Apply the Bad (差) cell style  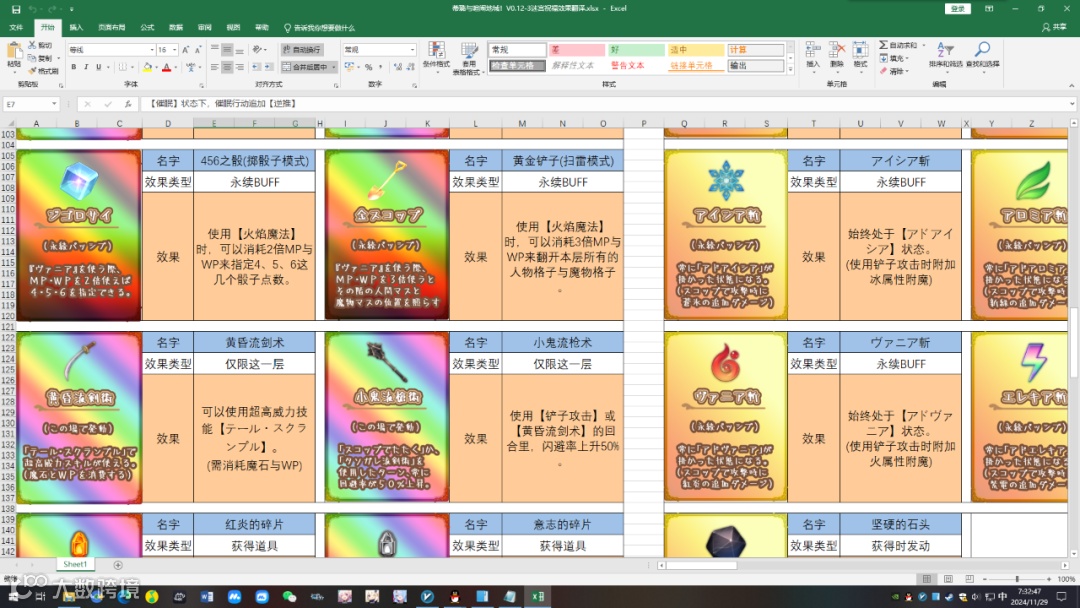577,50
